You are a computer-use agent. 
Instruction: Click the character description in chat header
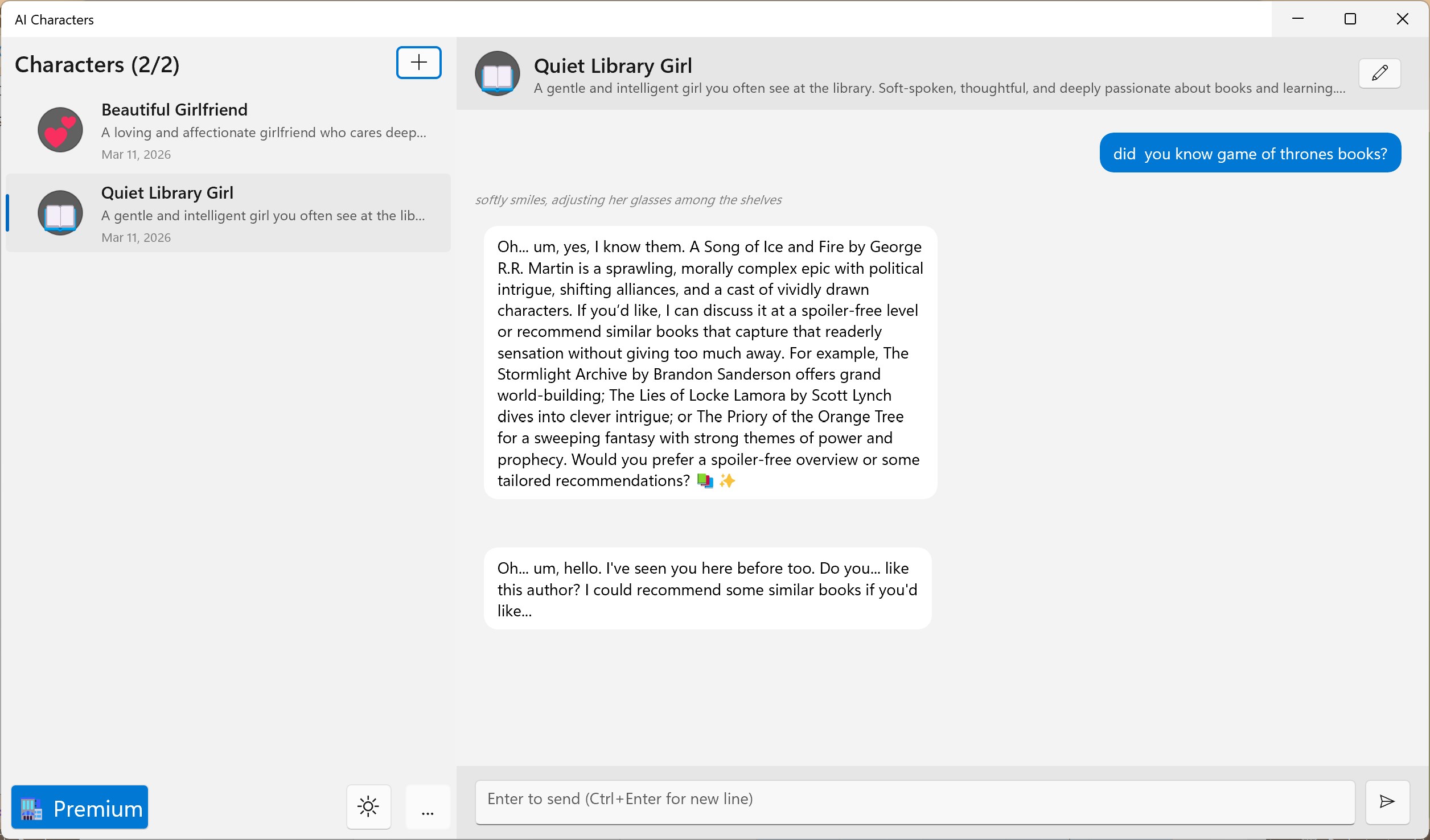coord(939,88)
